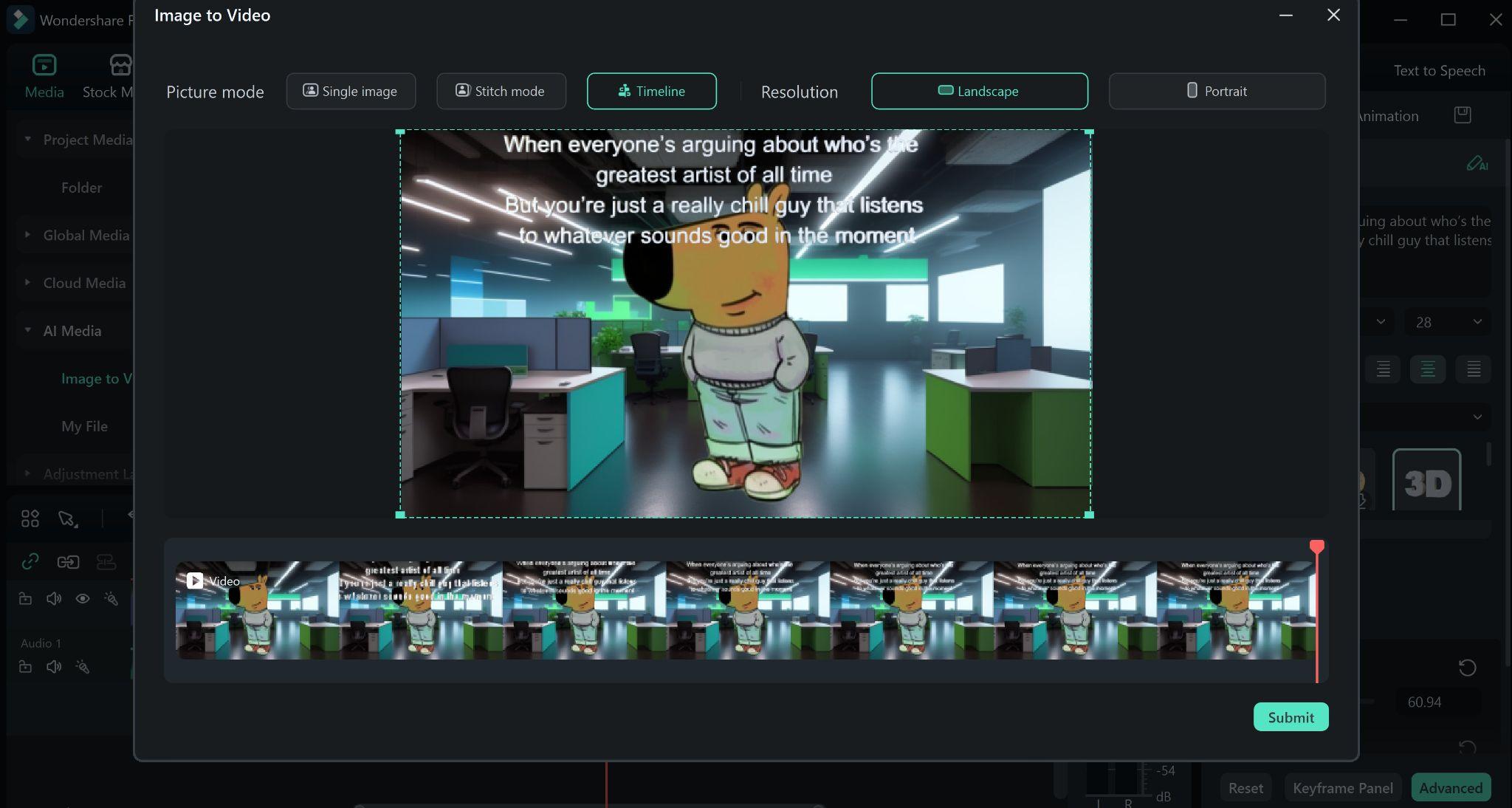Select the arrow selection tool in timeline toolbar

pos(68,518)
